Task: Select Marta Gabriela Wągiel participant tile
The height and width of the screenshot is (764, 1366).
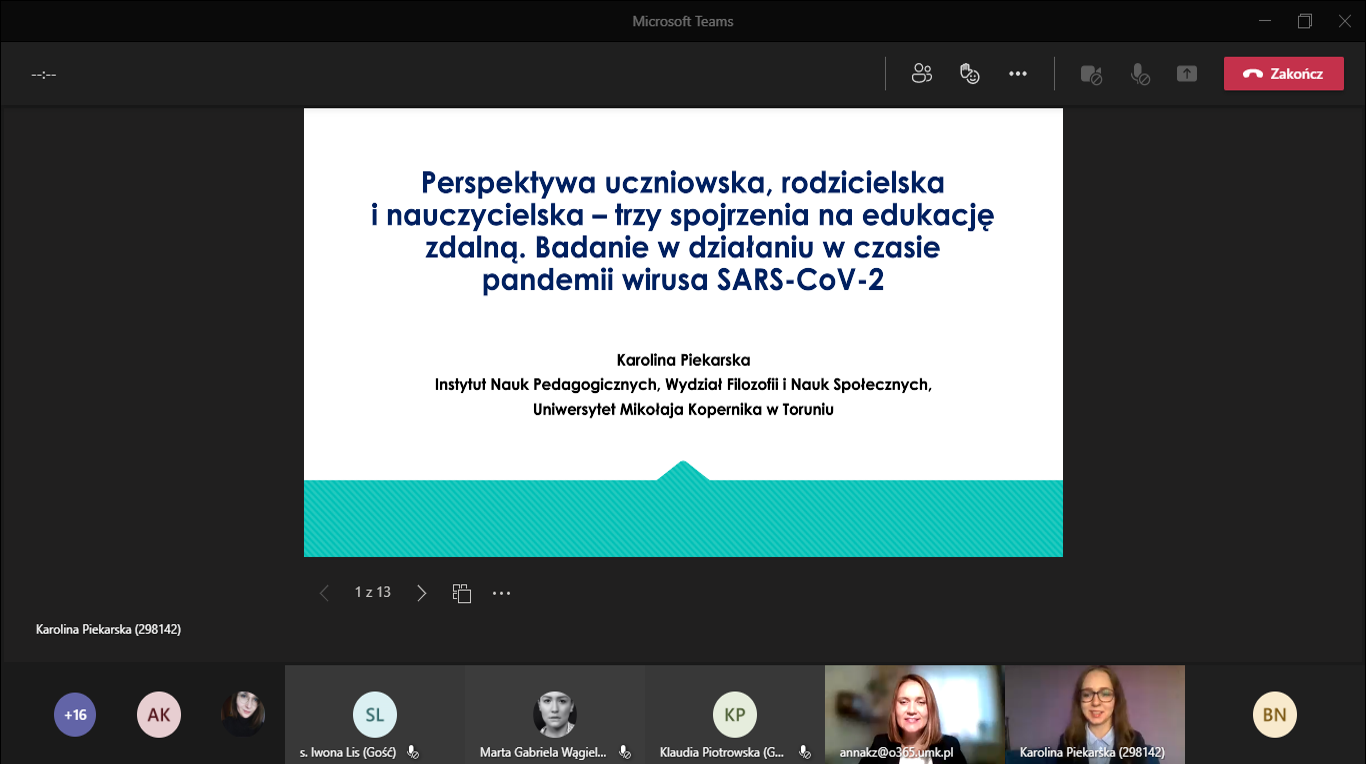Action: click(555, 715)
